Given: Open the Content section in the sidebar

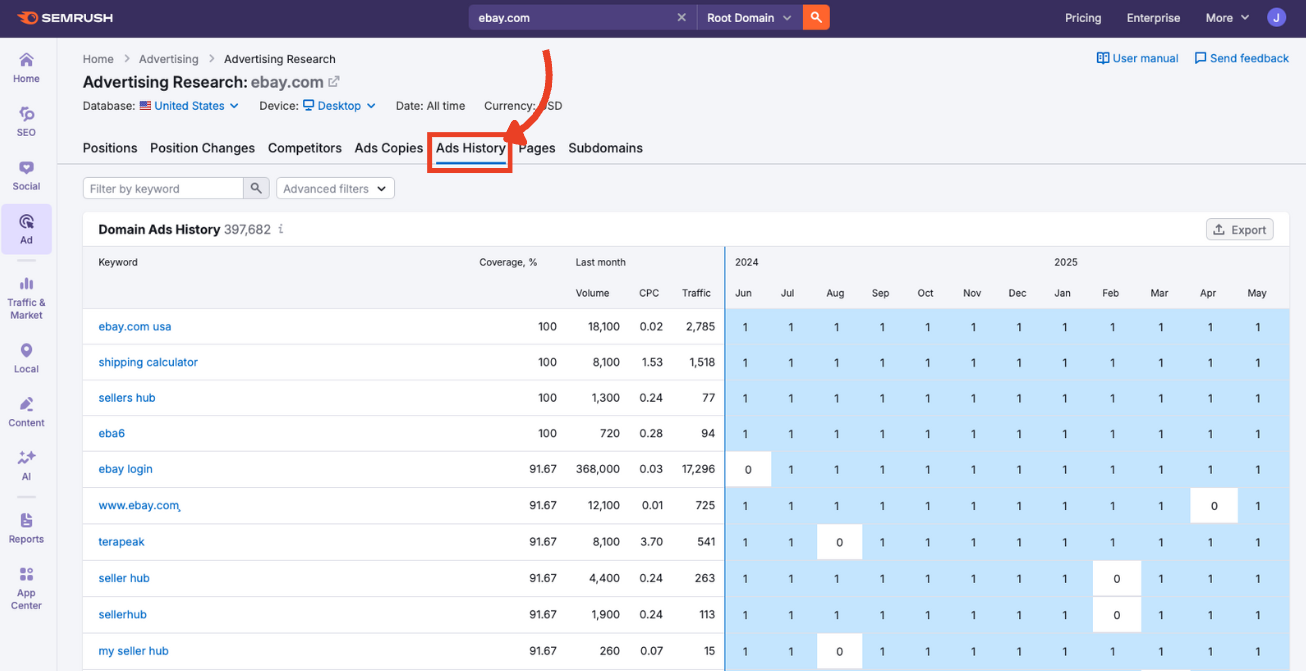Looking at the screenshot, I should tap(26, 410).
